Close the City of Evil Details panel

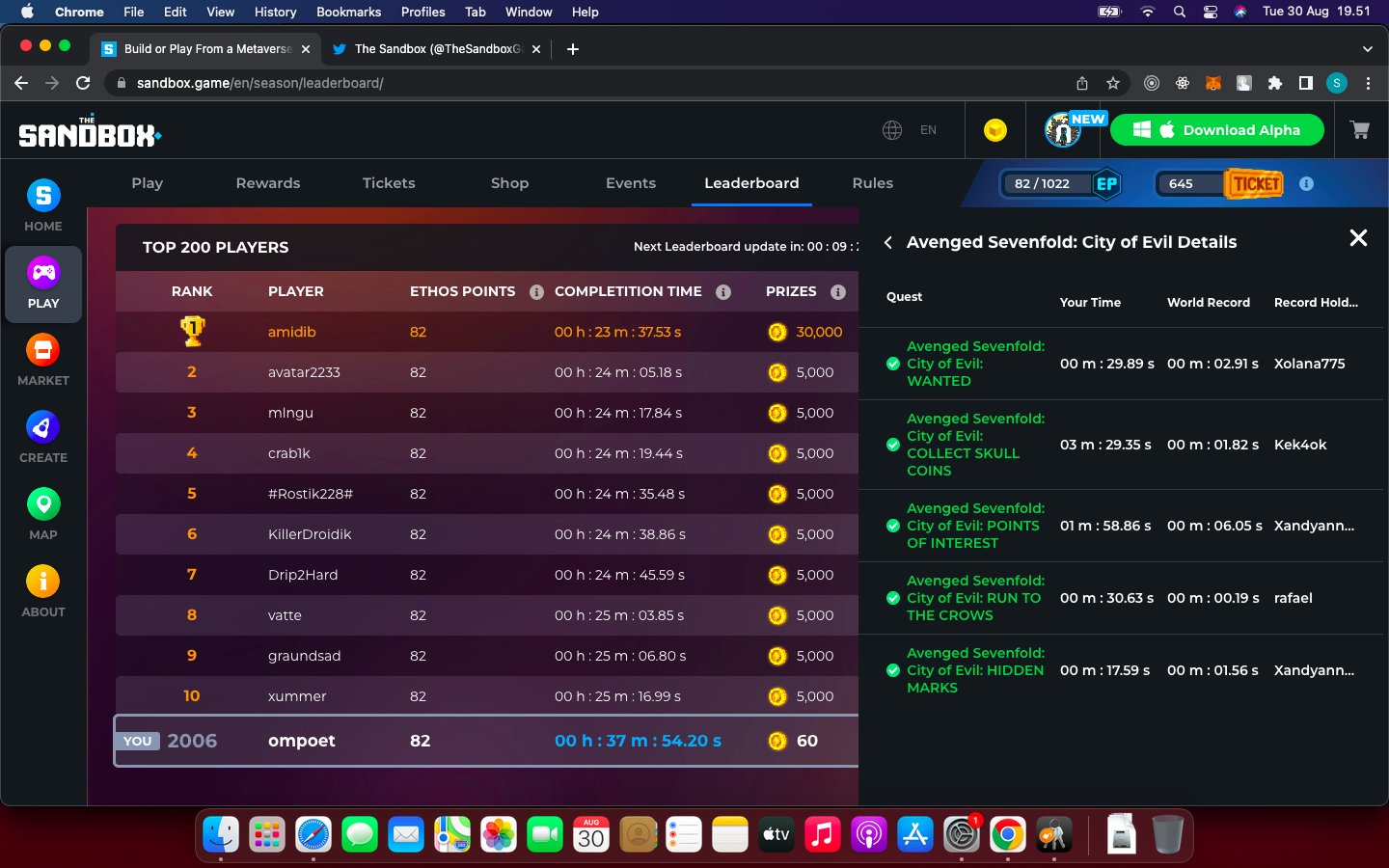tap(1358, 237)
